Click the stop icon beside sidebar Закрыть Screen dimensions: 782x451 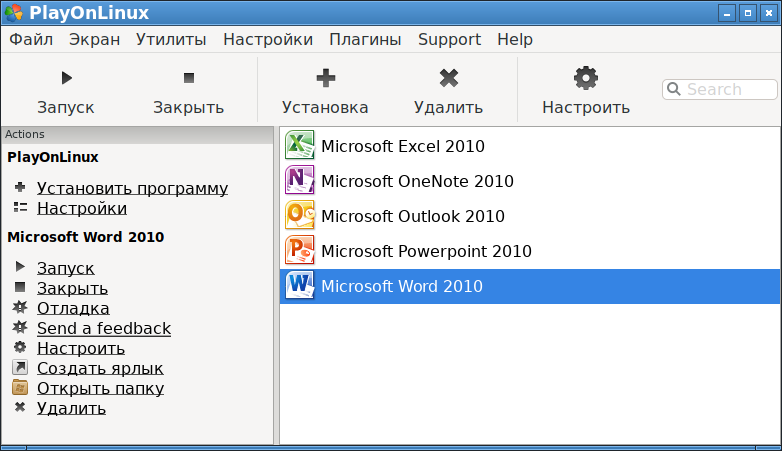20,287
